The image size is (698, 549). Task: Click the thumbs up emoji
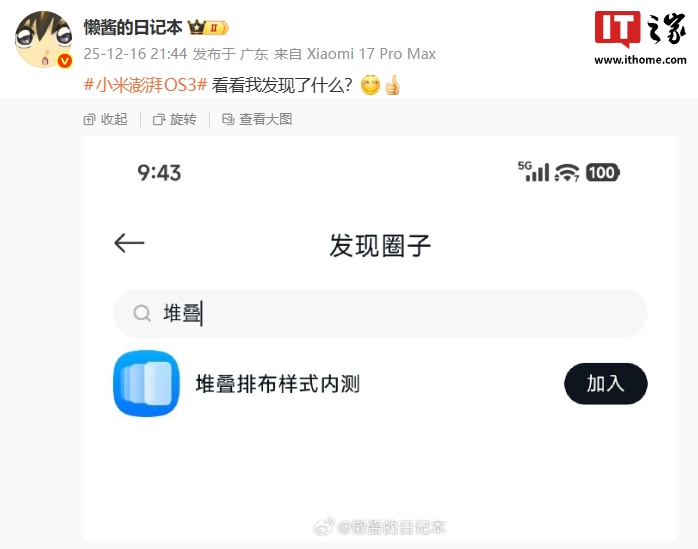(x=393, y=85)
